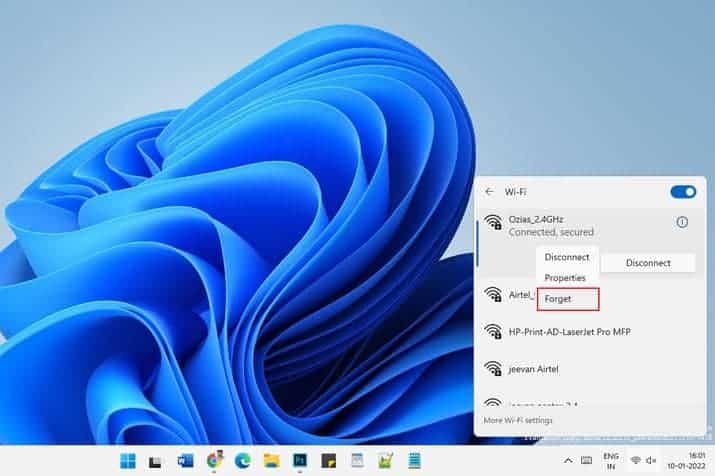Click the ENG IN language indicator
715x476 pixels.
click(x=610, y=461)
